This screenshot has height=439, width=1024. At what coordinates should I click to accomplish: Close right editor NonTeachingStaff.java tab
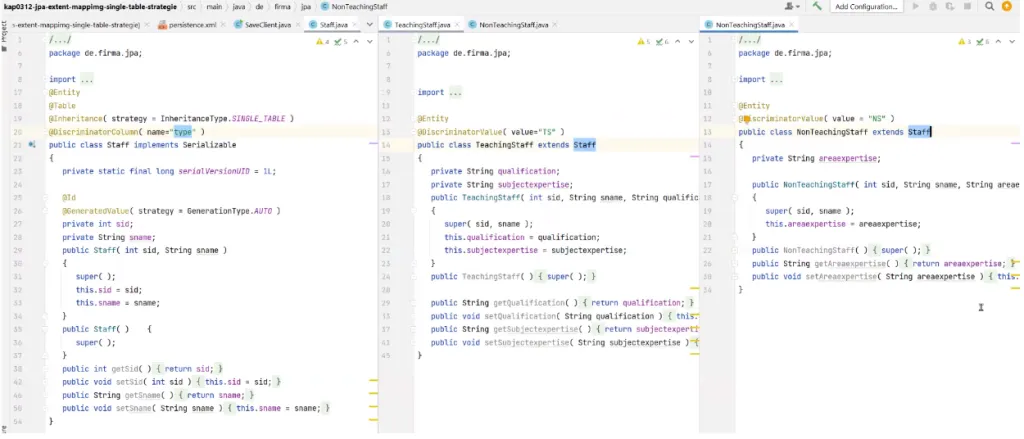pyautogui.click(x=790, y=25)
